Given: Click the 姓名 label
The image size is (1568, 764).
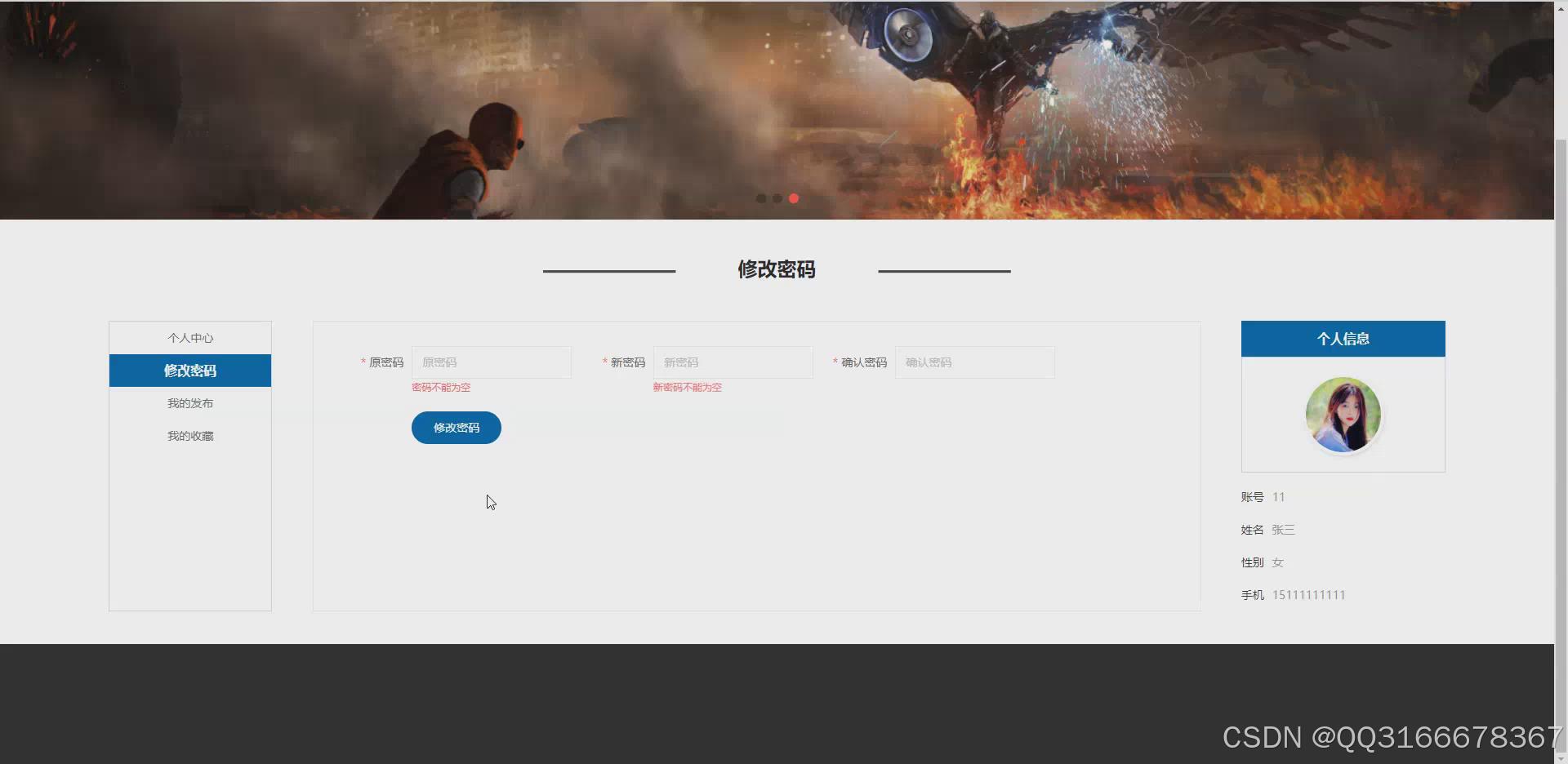Looking at the screenshot, I should click(1253, 530).
